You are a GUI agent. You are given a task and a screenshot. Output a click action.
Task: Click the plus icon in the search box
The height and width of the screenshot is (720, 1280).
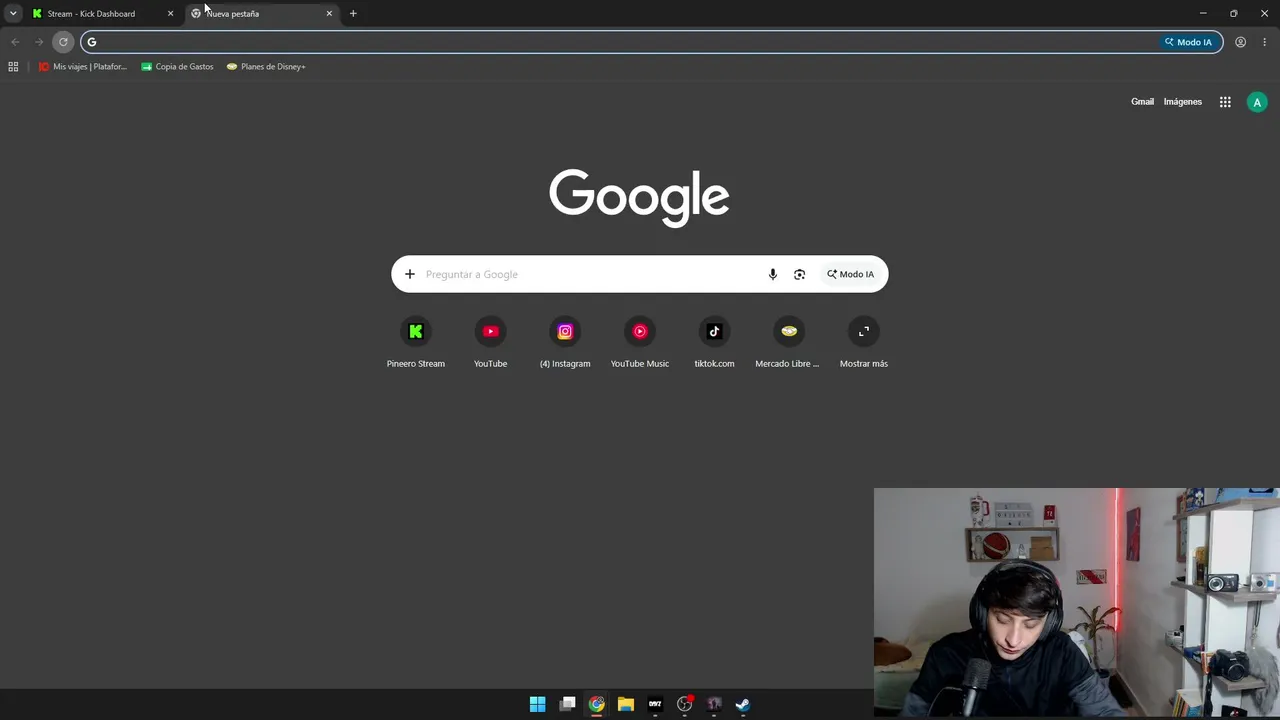tap(409, 274)
